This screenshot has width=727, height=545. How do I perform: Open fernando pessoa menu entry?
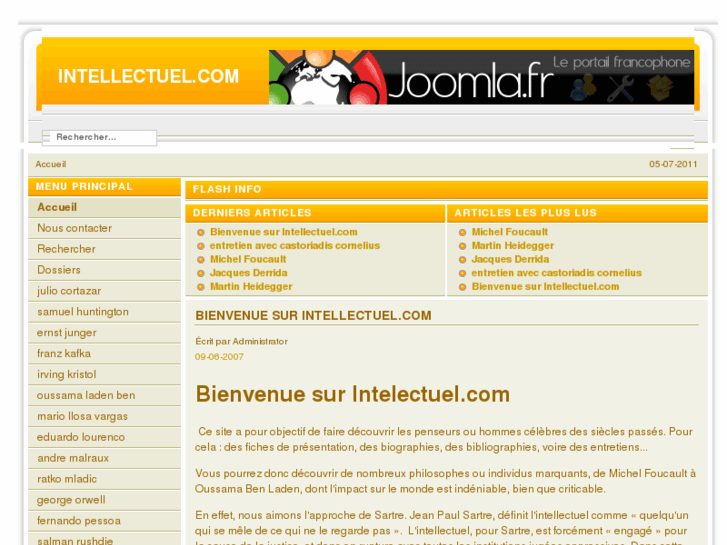pos(104,521)
